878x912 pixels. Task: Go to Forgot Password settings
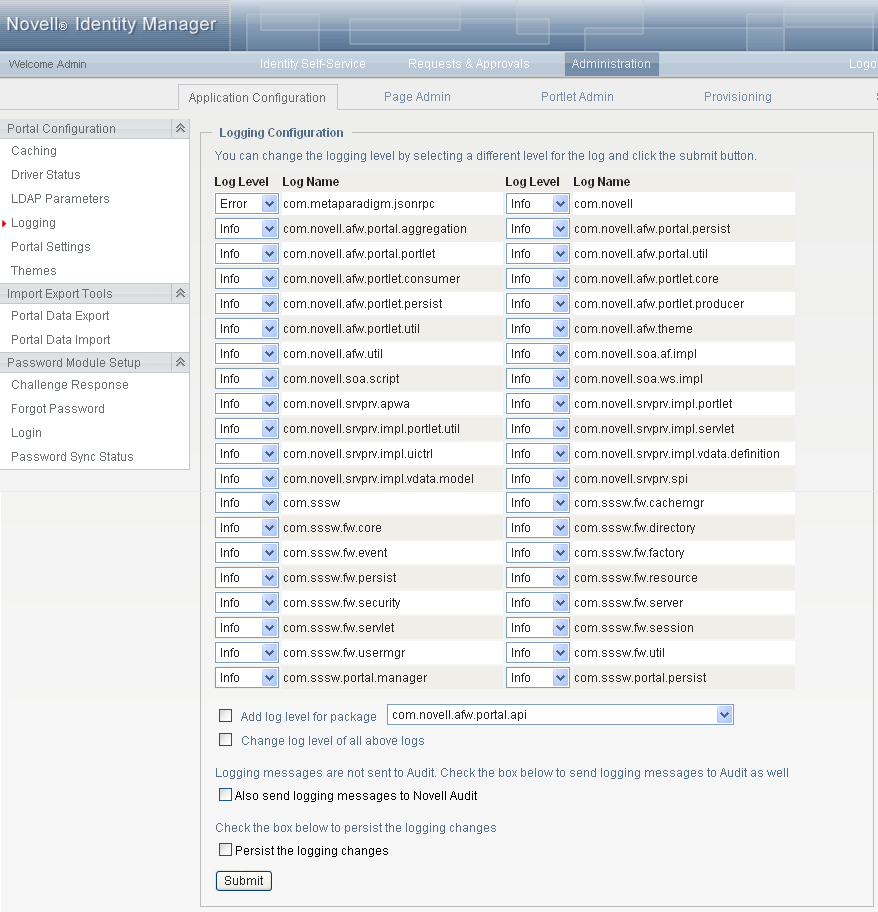coord(58,408)
